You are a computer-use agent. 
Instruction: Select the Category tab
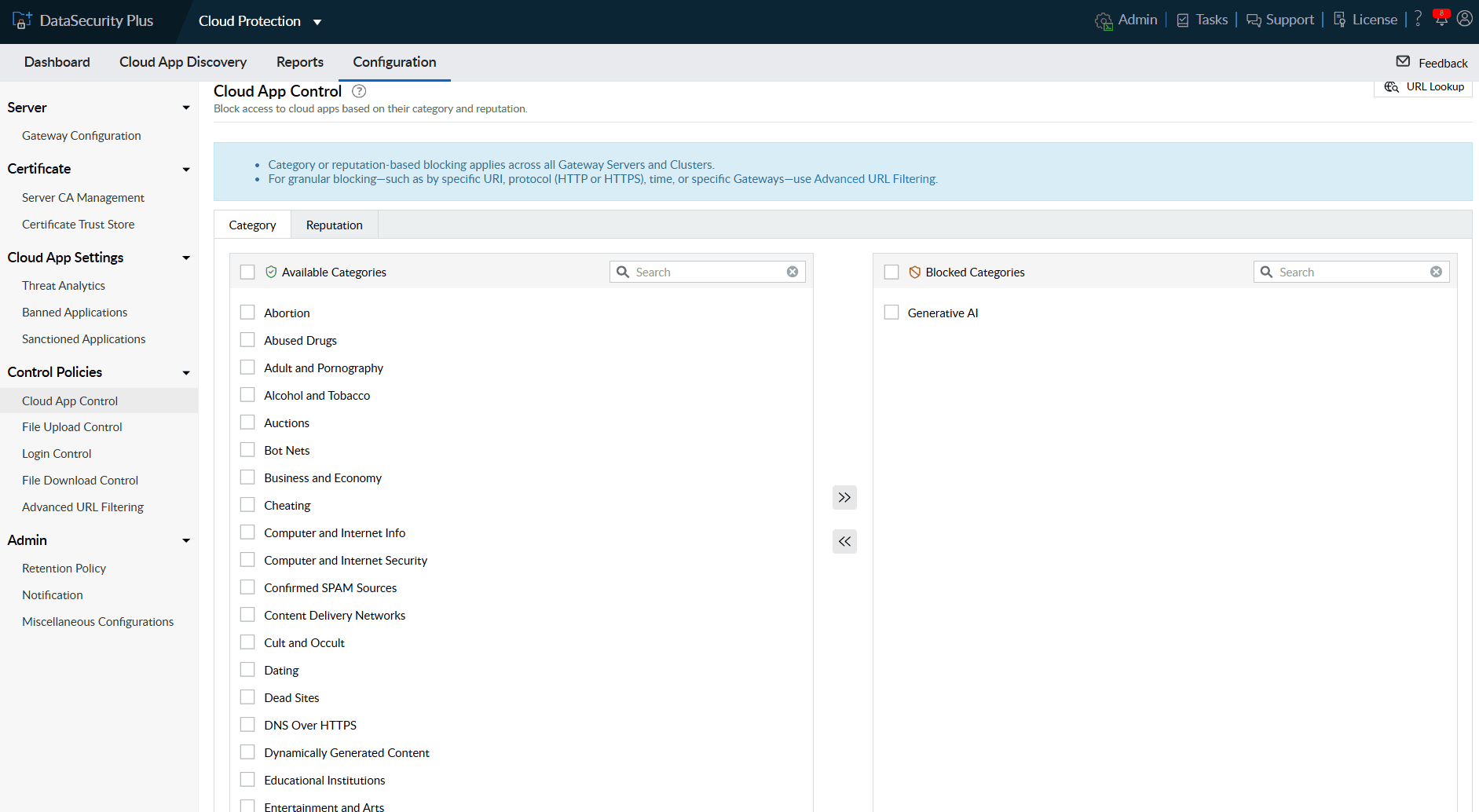pyautogui.click(x=252, y=225)
